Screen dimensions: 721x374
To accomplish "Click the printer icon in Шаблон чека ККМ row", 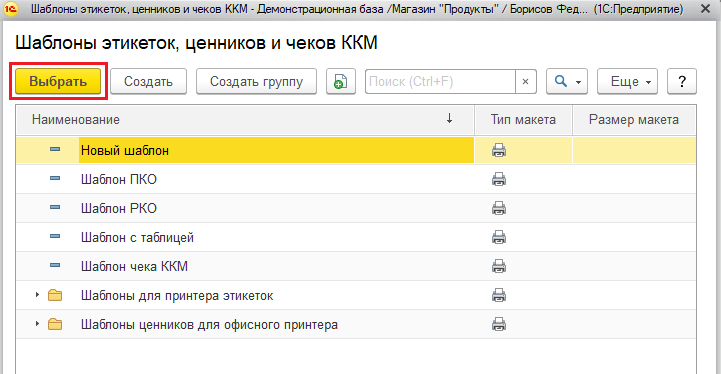I will pos(499,266).
